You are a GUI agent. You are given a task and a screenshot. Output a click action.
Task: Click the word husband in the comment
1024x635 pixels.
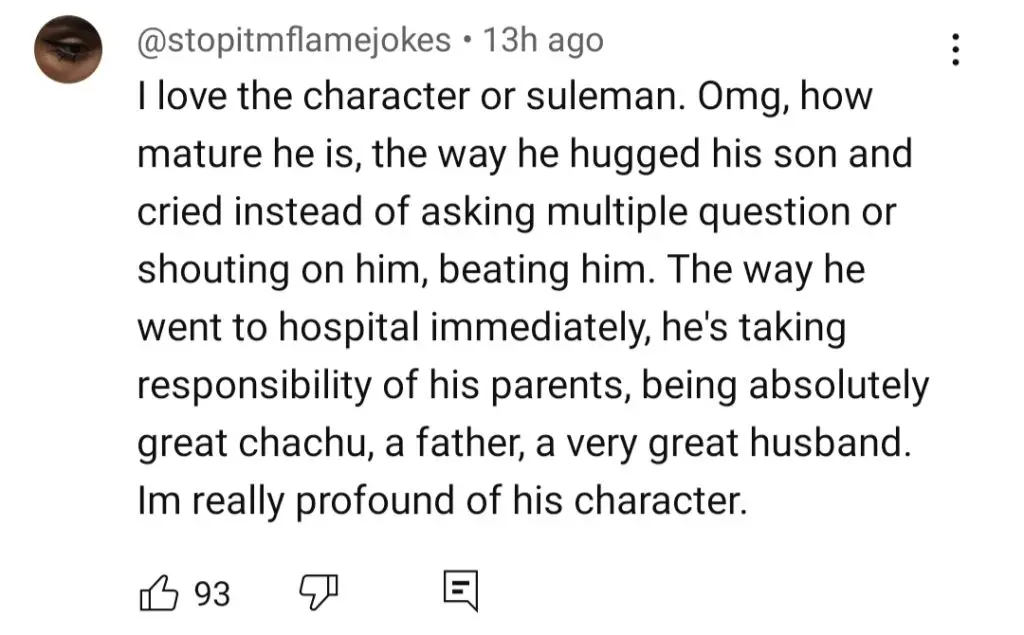point(829,443)
